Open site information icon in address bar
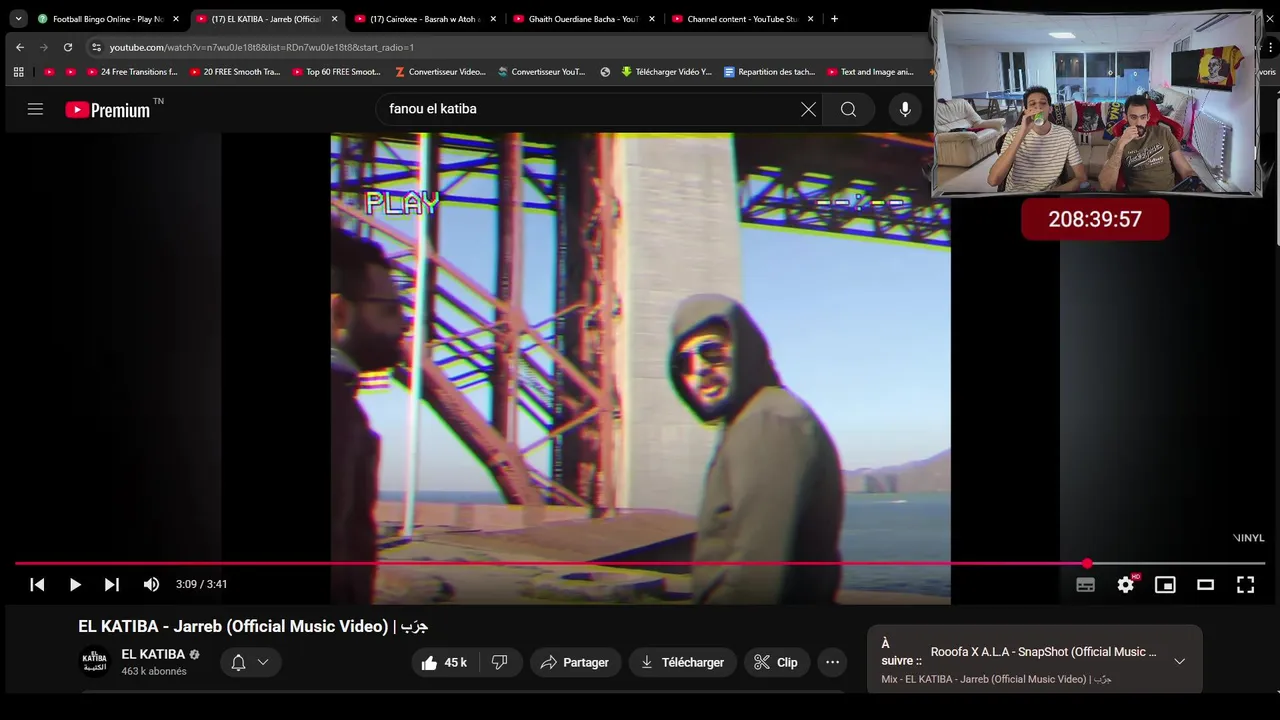The width and height of the screenshot is (1280, 720). 96,47
